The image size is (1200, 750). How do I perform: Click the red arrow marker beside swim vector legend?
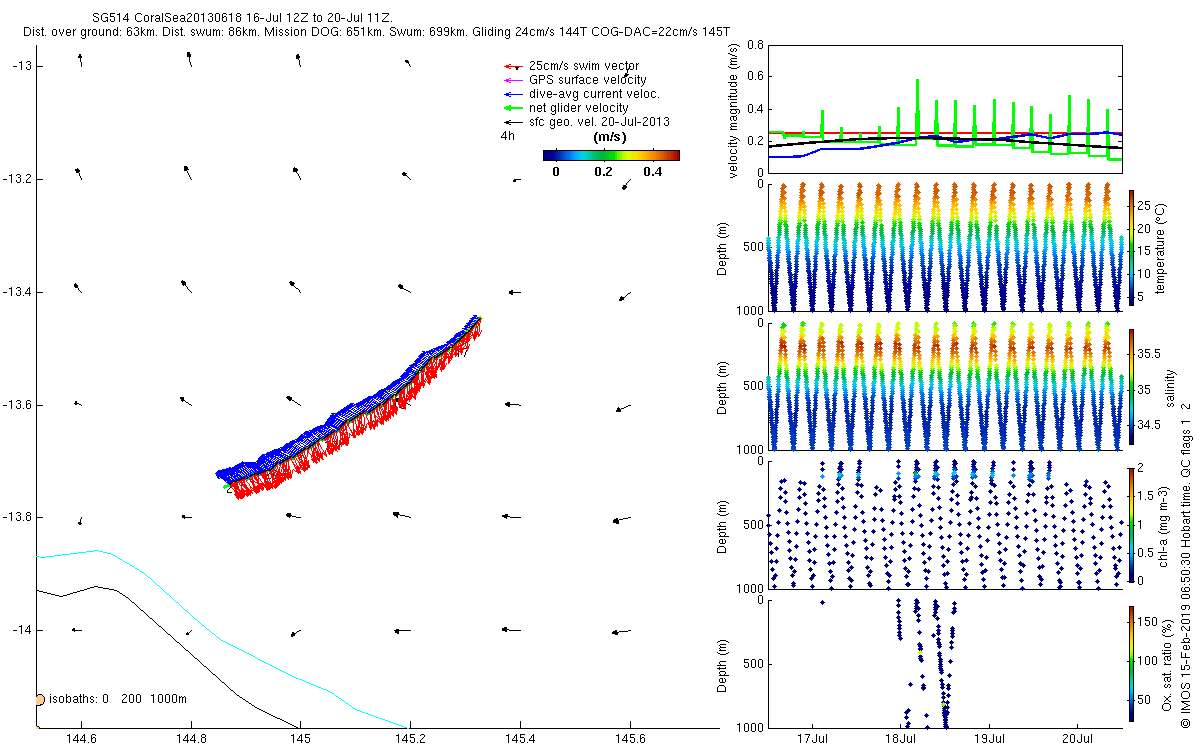513,66
